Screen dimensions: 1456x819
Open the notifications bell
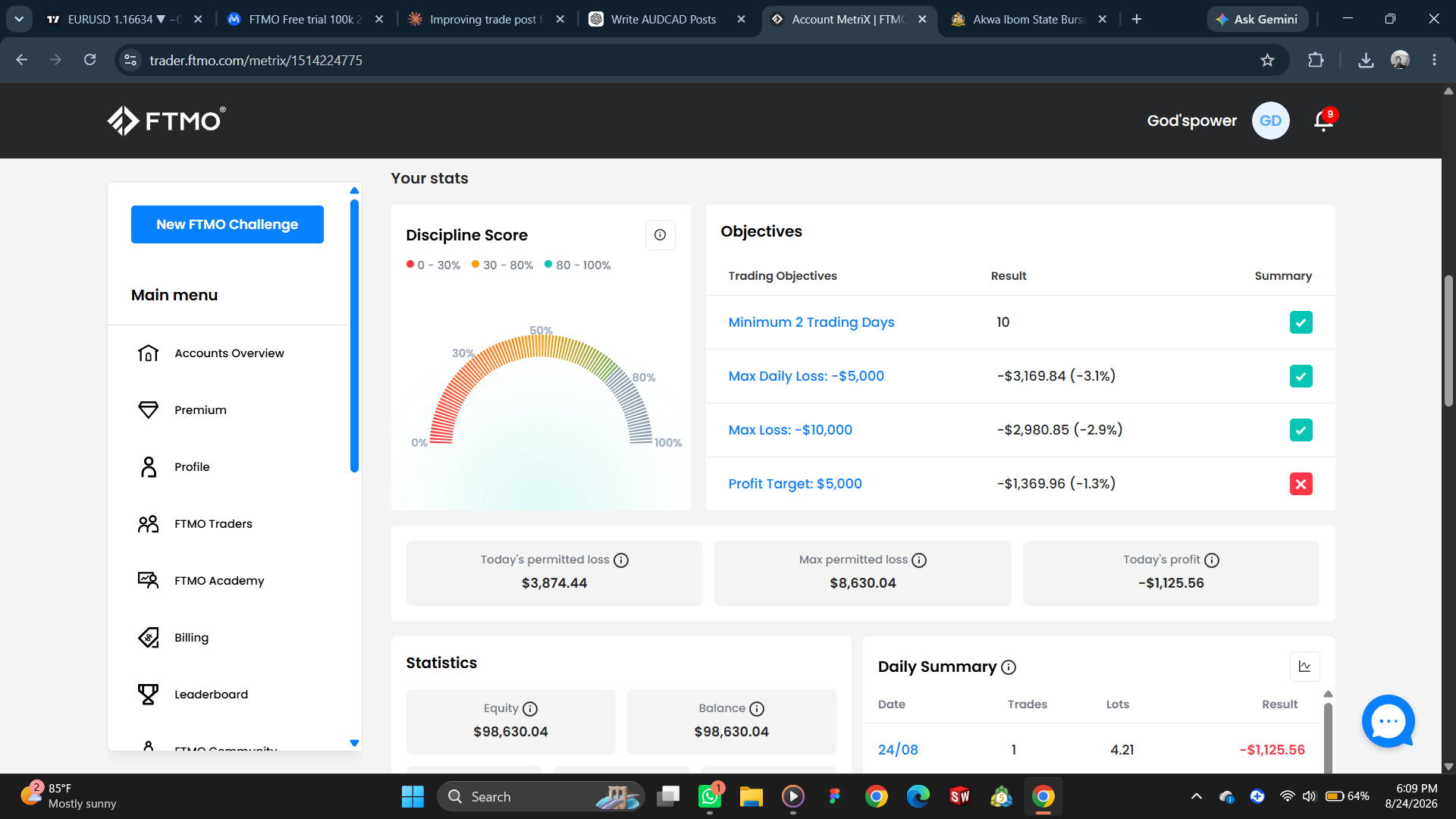click(1324, 121)
